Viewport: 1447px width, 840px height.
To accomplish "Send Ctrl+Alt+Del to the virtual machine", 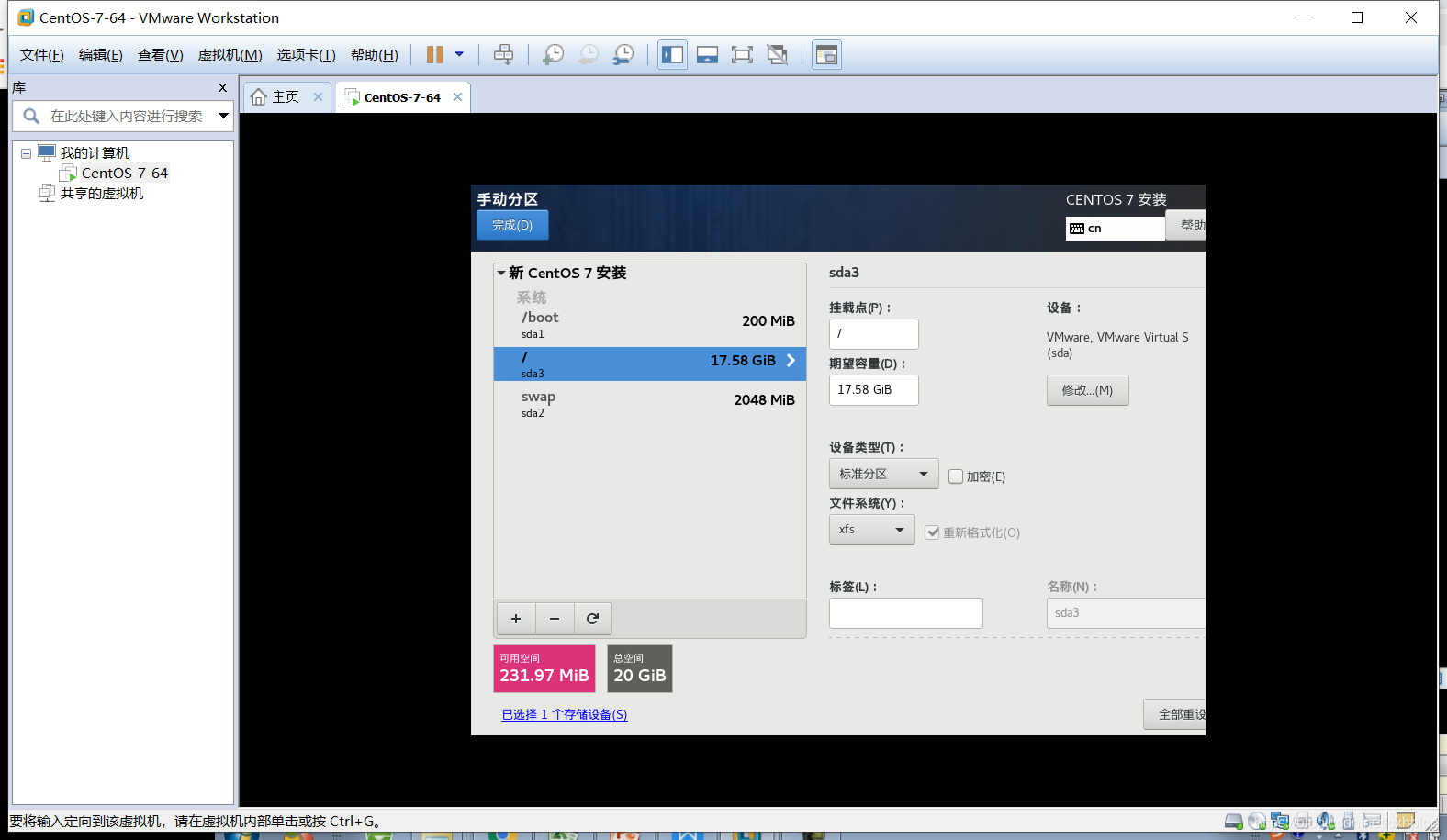I will click(x=503, y=54).
